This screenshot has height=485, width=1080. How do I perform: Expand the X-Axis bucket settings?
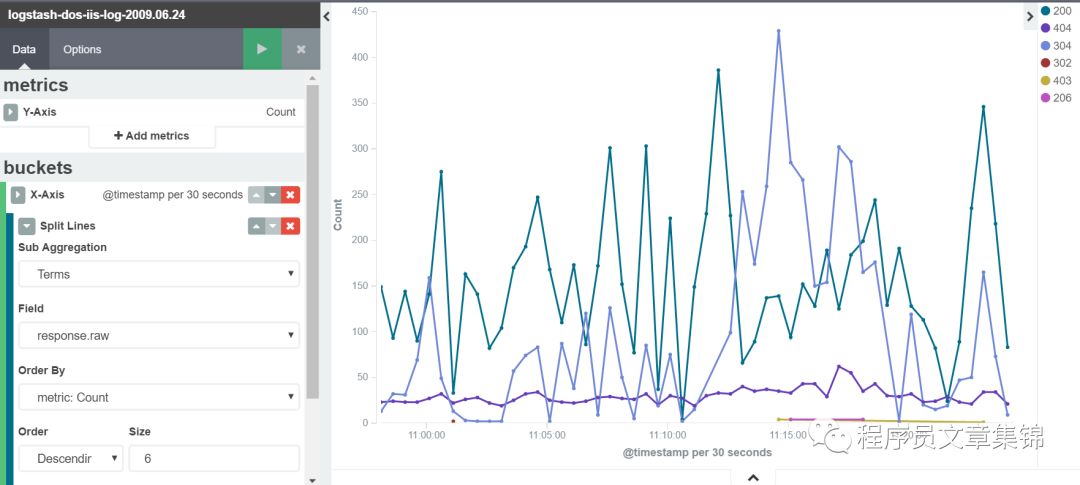click(18, 195)
